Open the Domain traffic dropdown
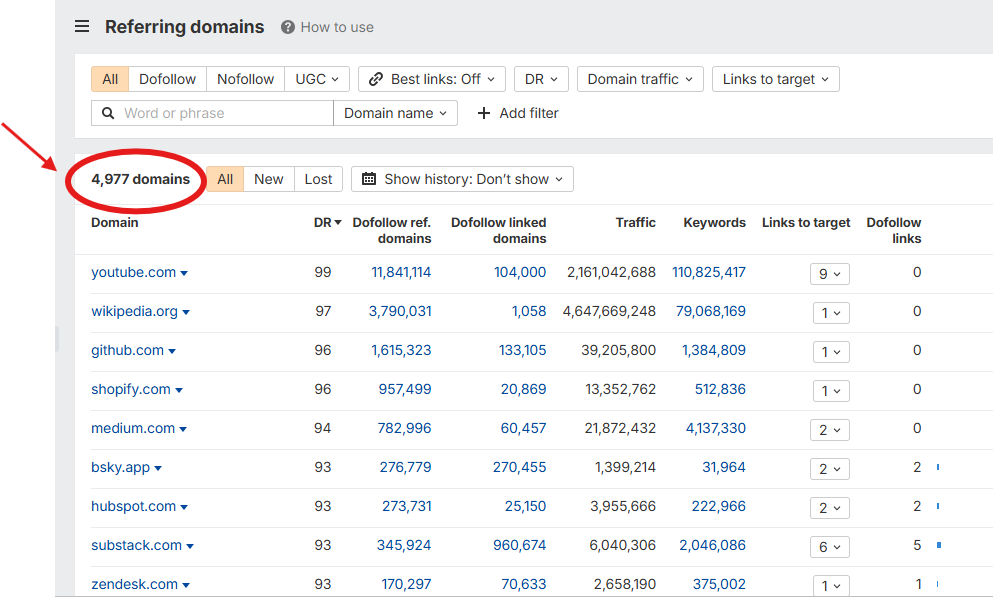The width and height of the screenshot is (993, 597). (x=639, y=78)
